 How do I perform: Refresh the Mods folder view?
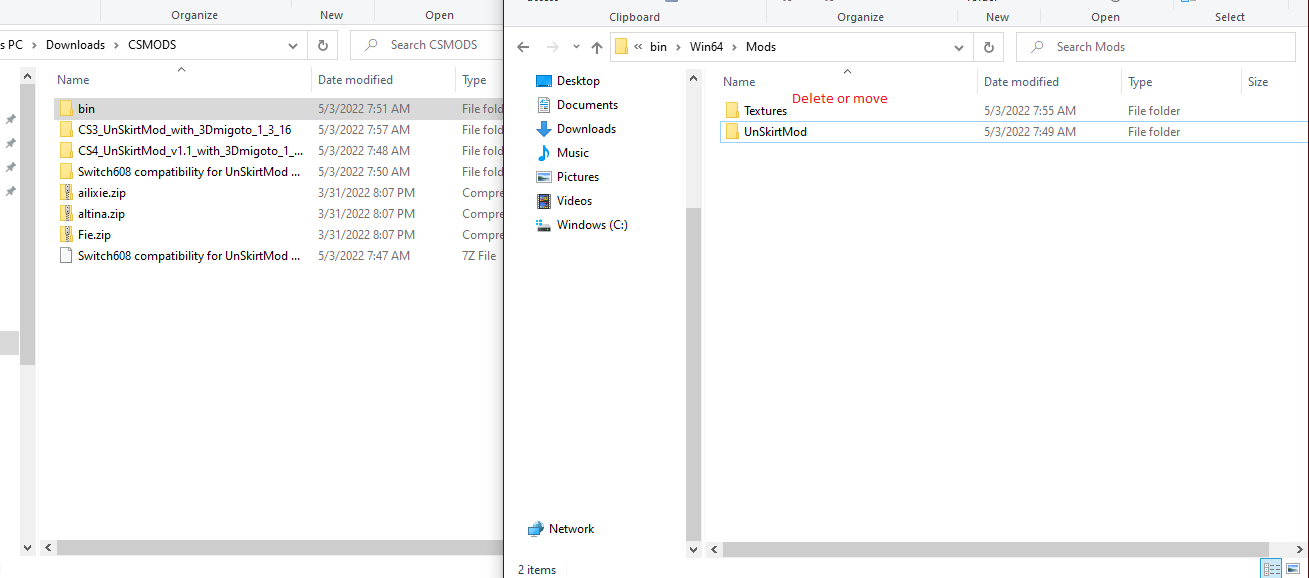tap(988, 47)
